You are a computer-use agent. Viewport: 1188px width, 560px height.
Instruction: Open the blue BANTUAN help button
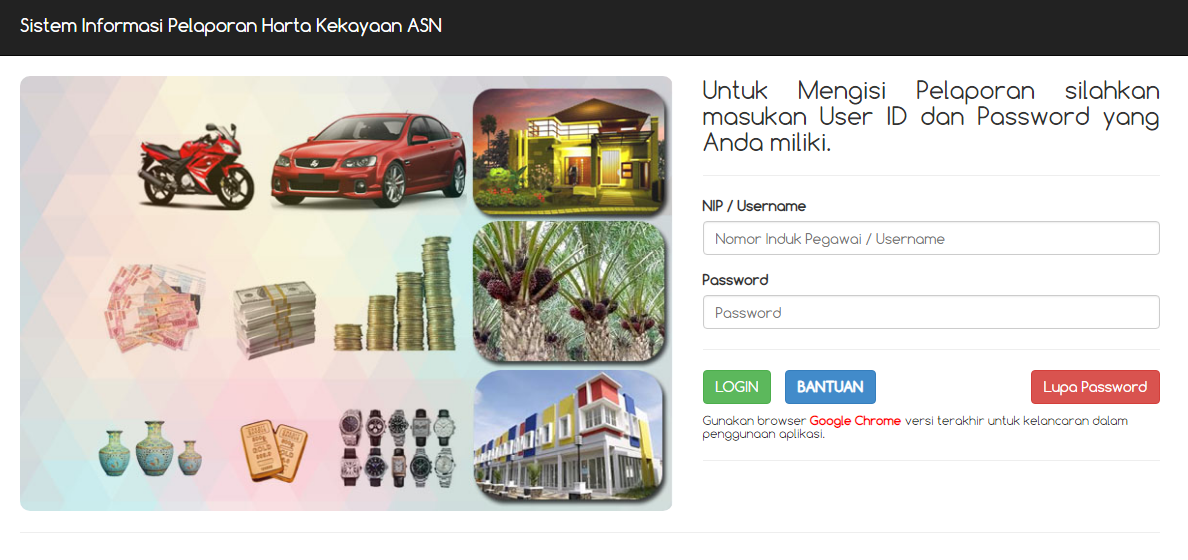pos(830,386)
